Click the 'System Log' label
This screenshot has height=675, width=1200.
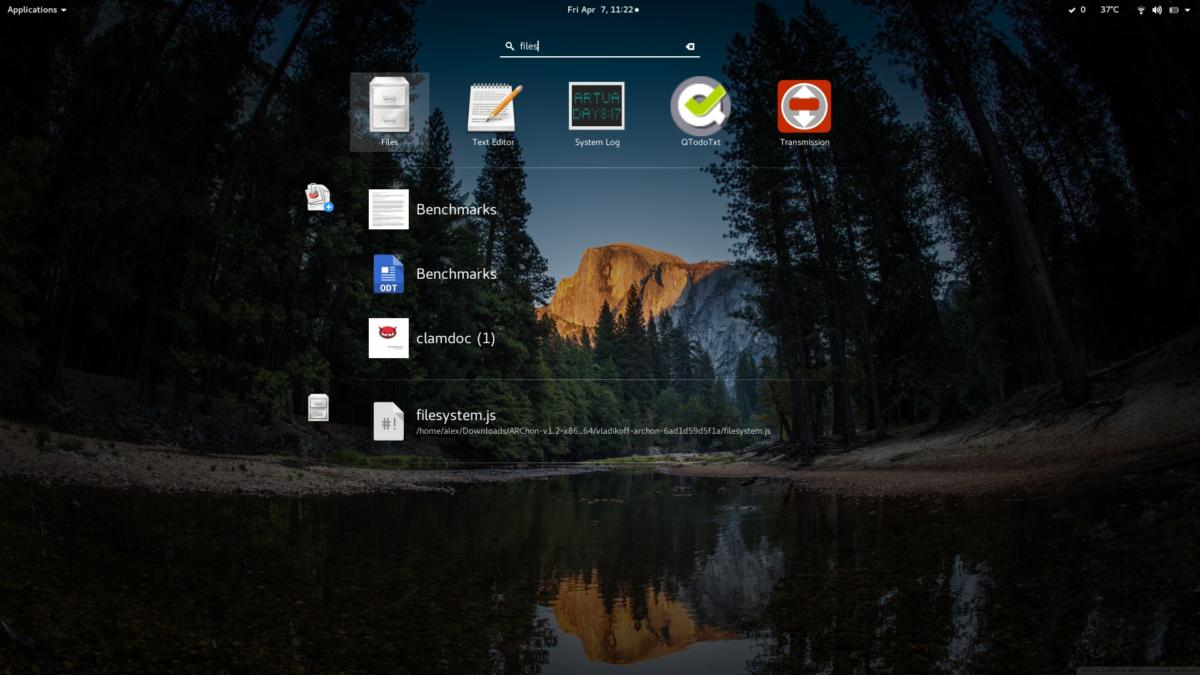coord(597,142)
